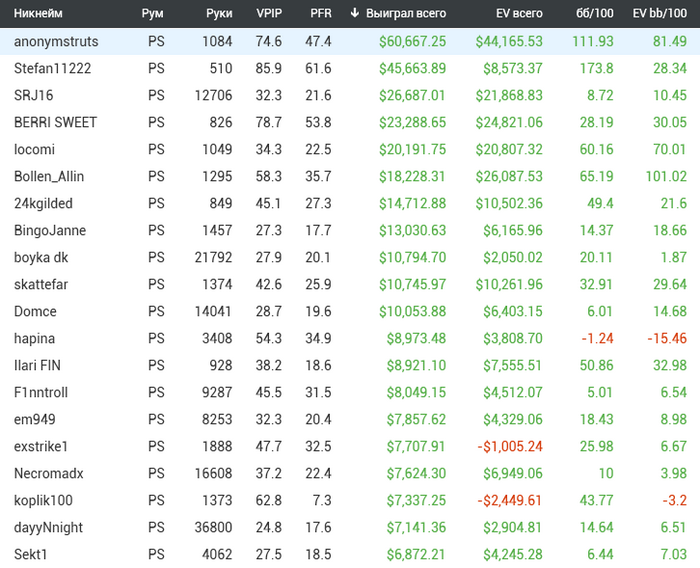This screenshot has height=568, width=700.
Task: Sort by the Рум column header
Action: [x=152, y=13]
